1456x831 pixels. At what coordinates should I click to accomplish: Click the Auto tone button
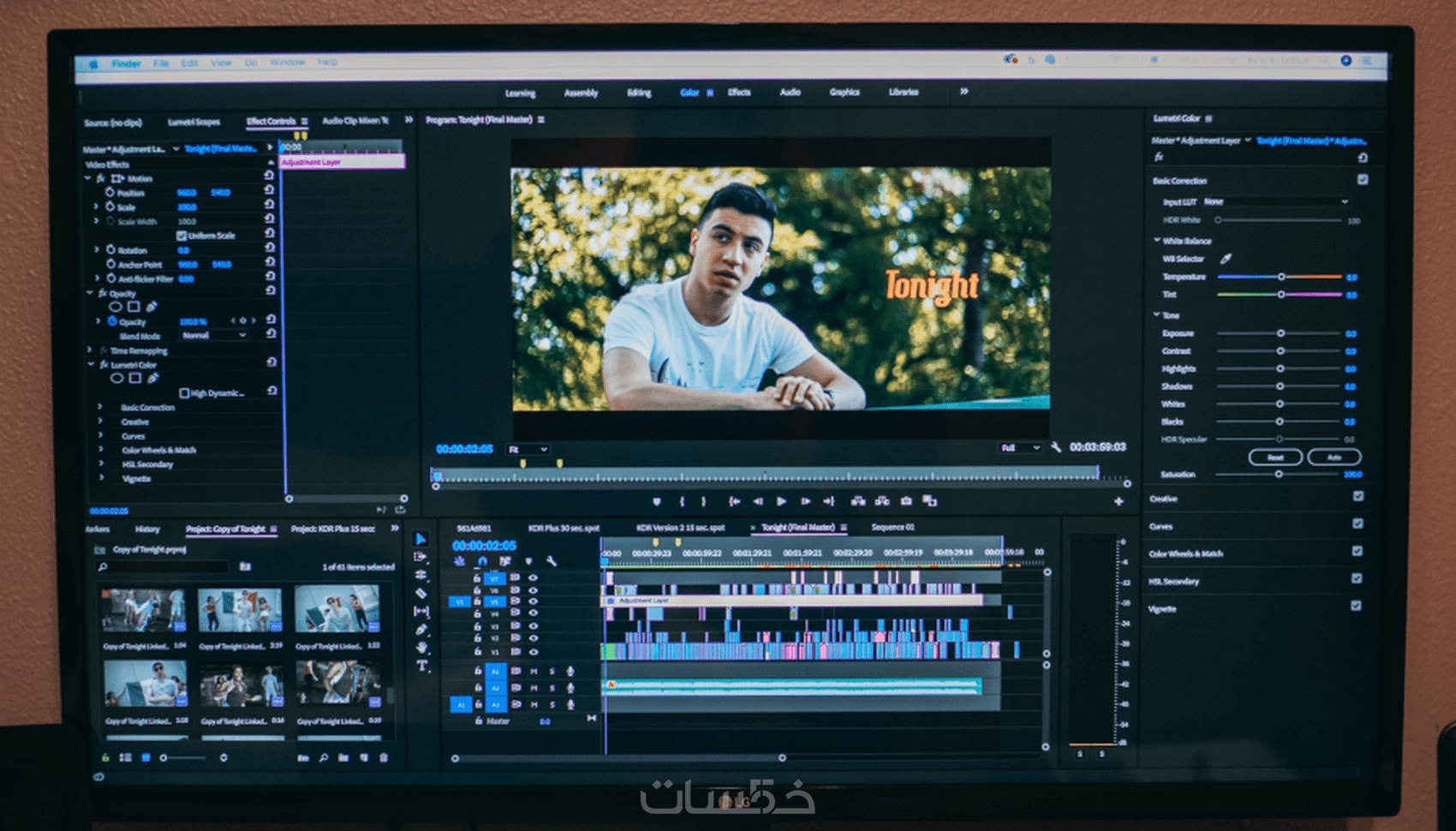pos(1334,457)
